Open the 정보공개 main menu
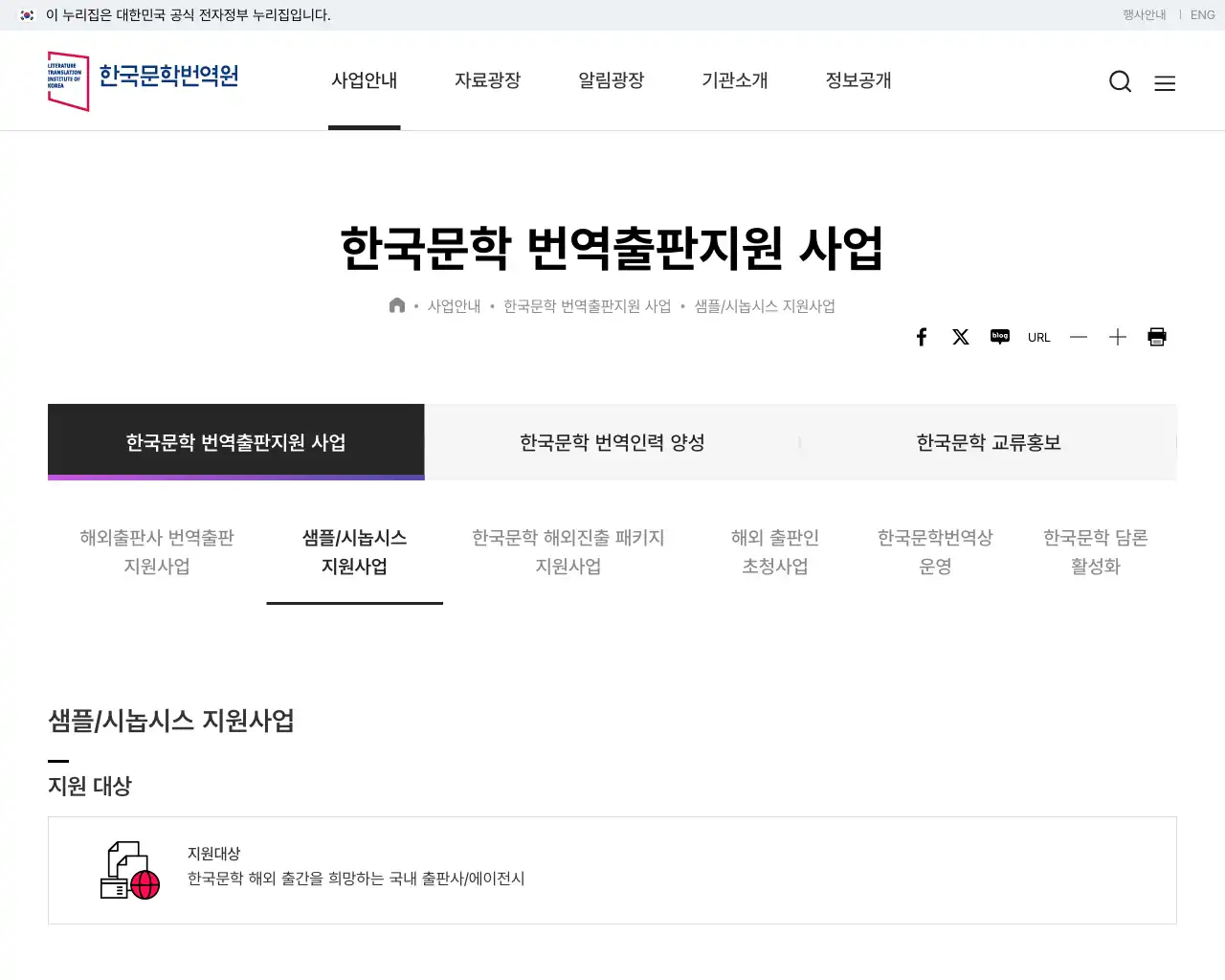Viewport: 1225px width, 980px height. coord(858,80)
